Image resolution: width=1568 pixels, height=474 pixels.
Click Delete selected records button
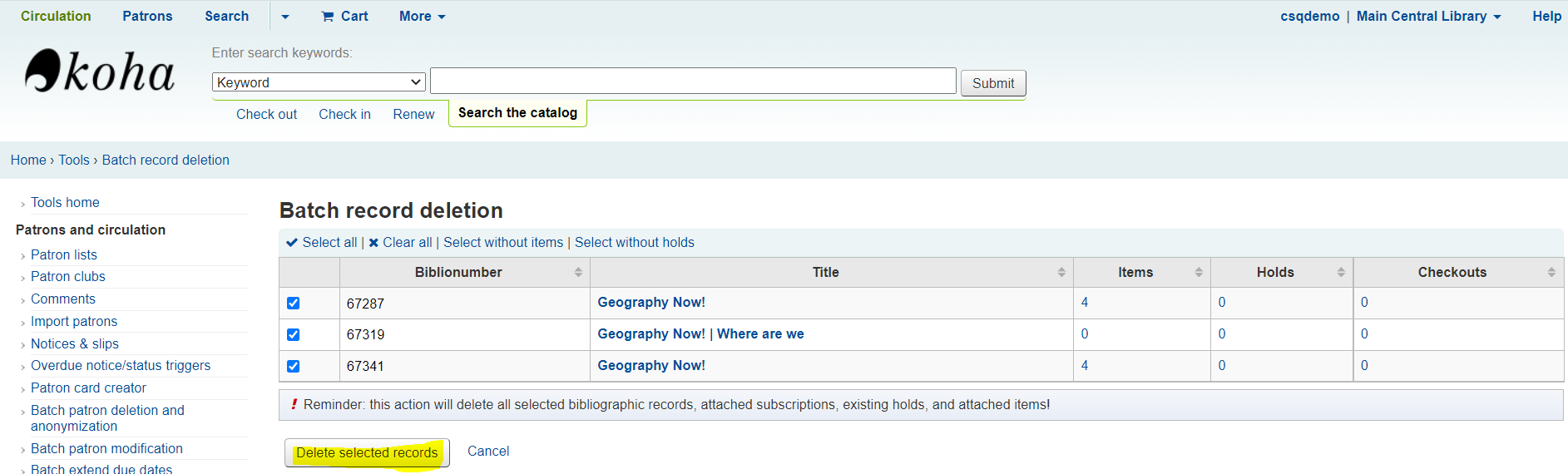click(x=367, y=452)
